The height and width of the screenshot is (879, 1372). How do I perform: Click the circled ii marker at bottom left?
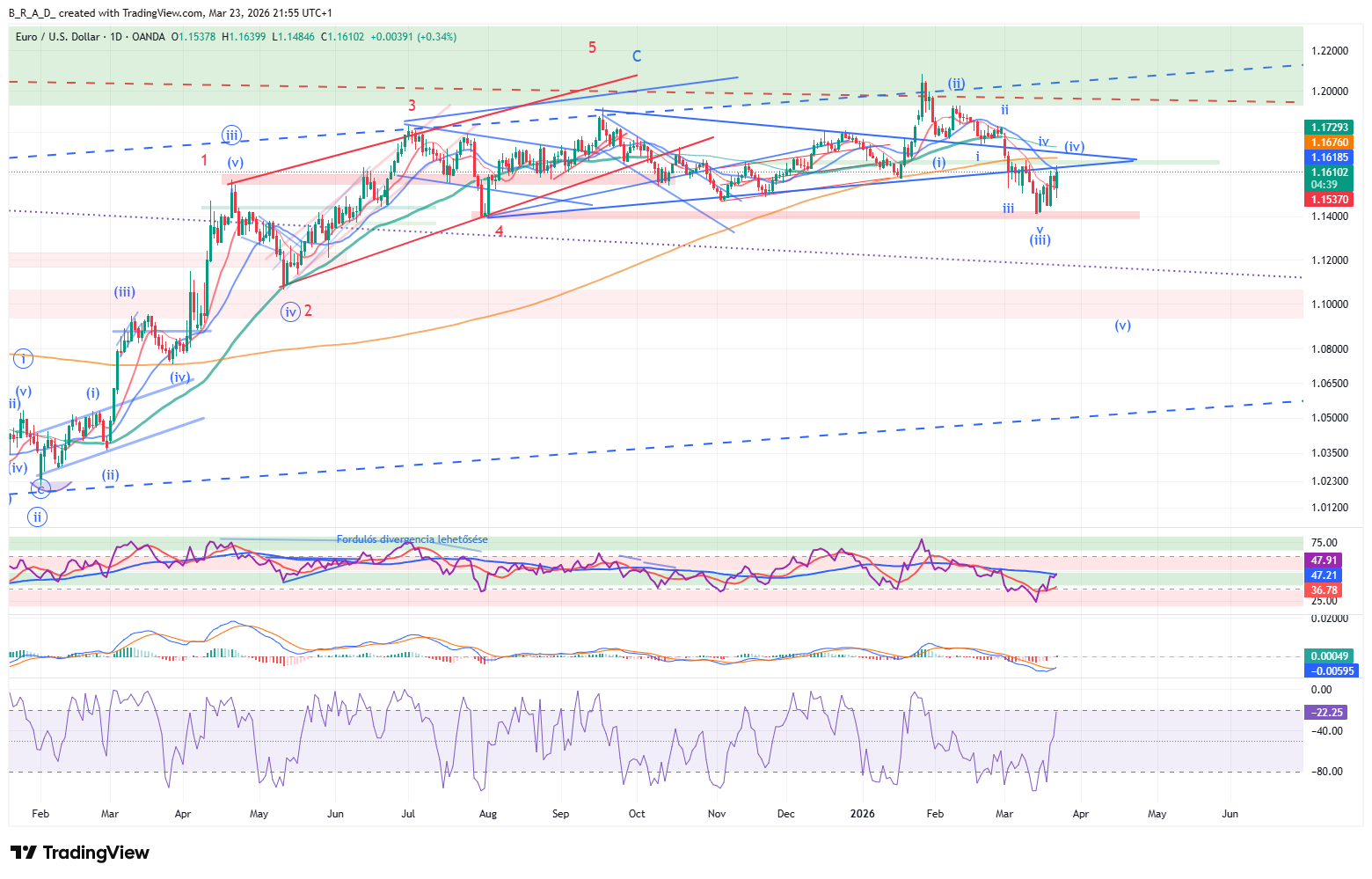pyautogui.click(x=37, y=516)
